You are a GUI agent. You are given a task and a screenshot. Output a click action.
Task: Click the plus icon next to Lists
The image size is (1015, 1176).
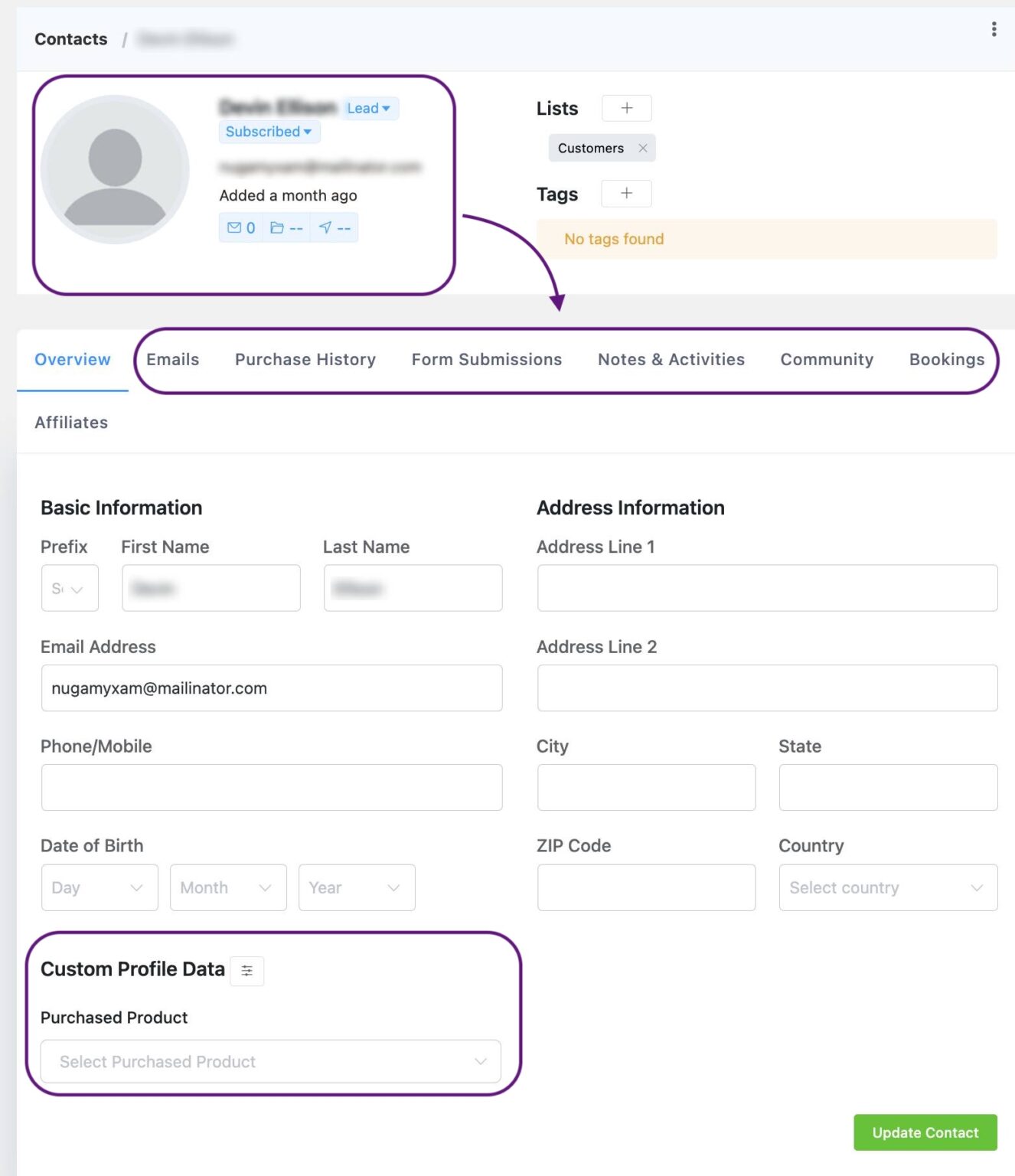tap(626, 108)
